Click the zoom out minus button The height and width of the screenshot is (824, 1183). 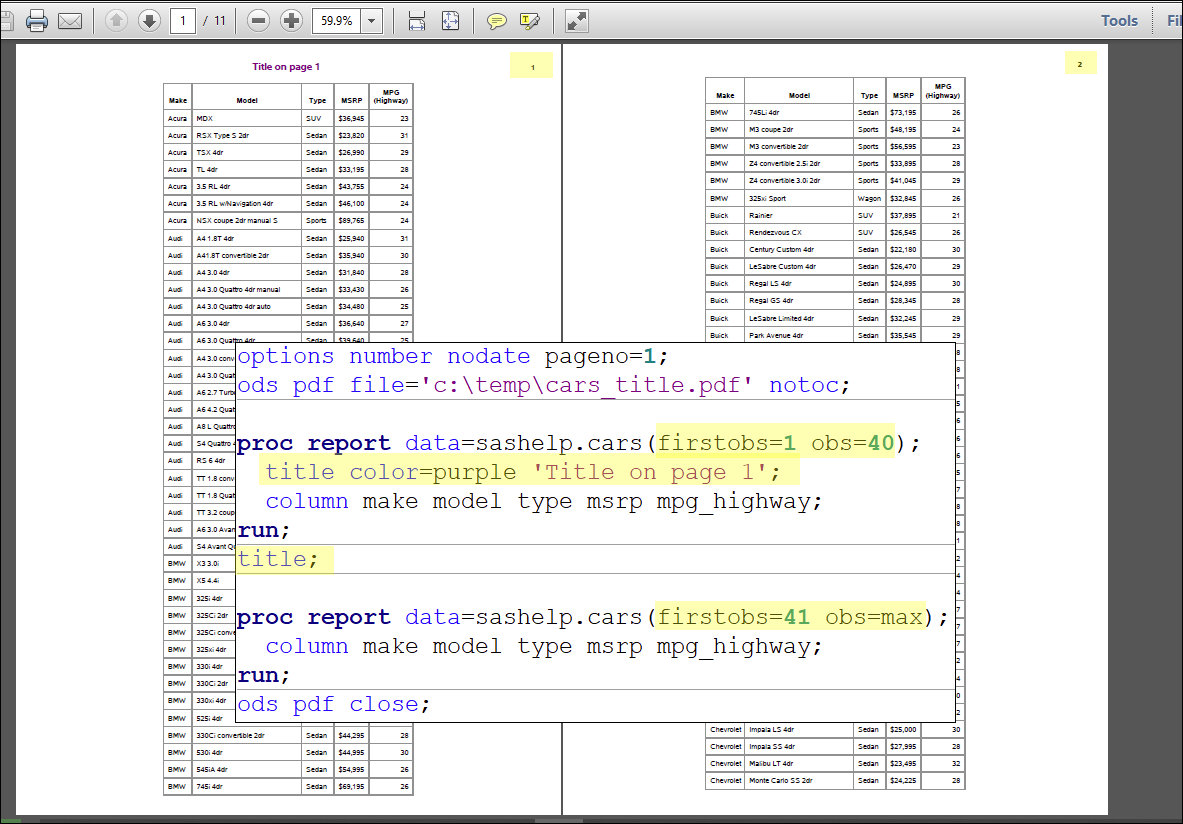(x=258, y=21)
